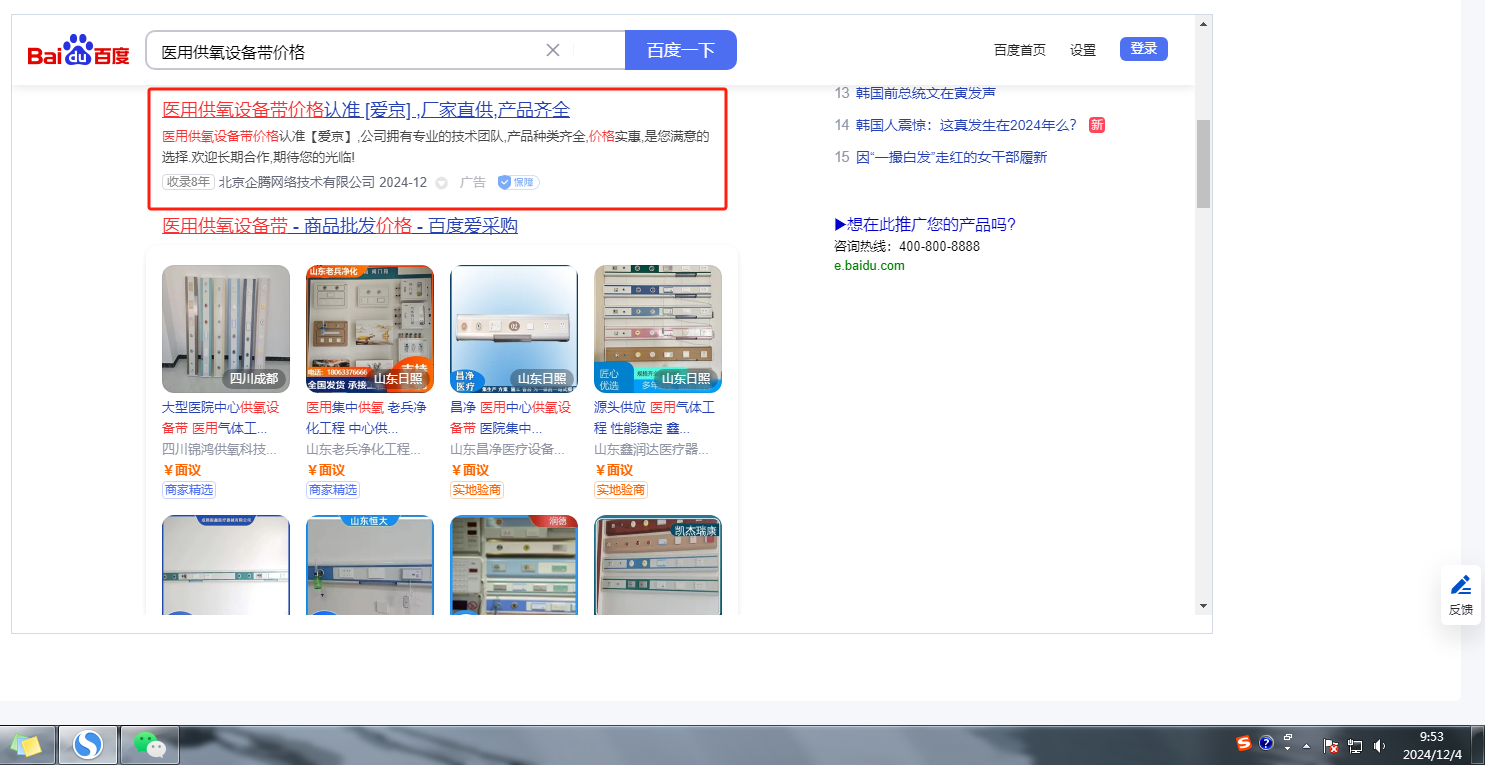Click the network tray icon
Viewport: 1485px width, 765px height.
tap(1355, 745)
